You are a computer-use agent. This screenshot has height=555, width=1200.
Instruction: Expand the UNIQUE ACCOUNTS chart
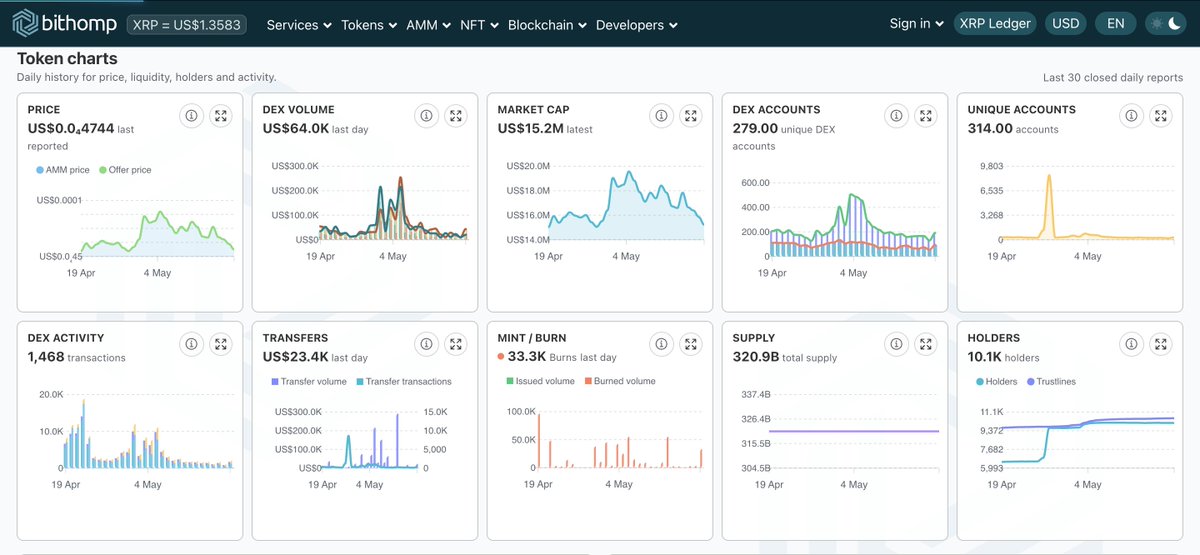(x=1161, y=116)
